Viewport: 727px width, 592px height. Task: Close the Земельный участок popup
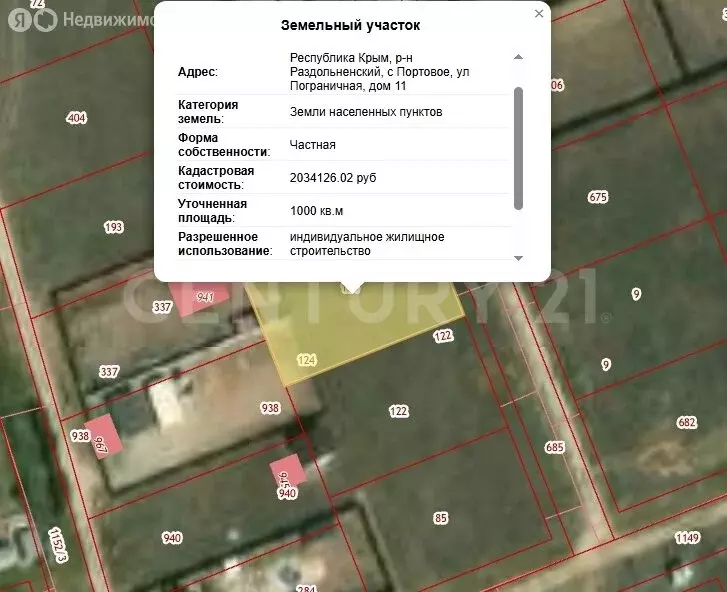pyautogui.click(x=539, y=14)
